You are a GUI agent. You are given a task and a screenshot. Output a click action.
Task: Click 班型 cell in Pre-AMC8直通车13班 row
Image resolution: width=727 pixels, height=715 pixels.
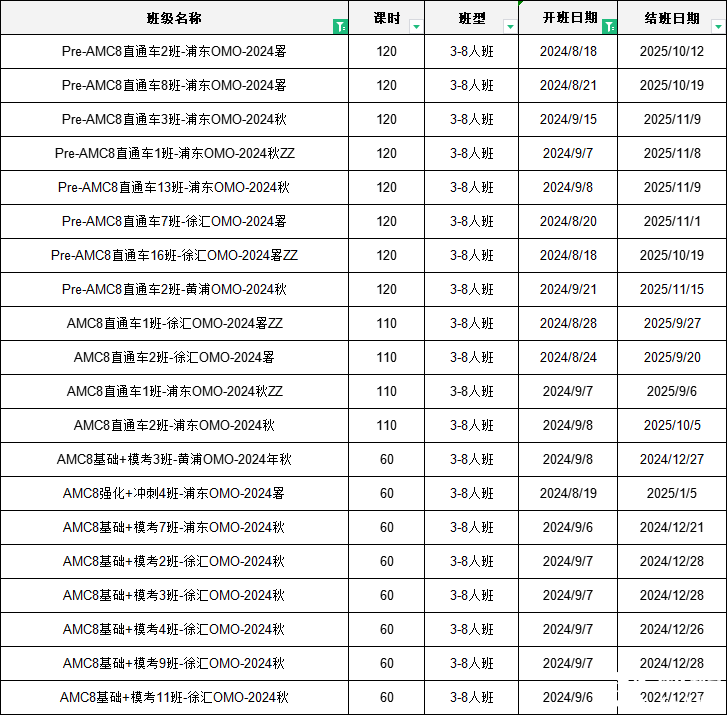click(x=472, y=187)
